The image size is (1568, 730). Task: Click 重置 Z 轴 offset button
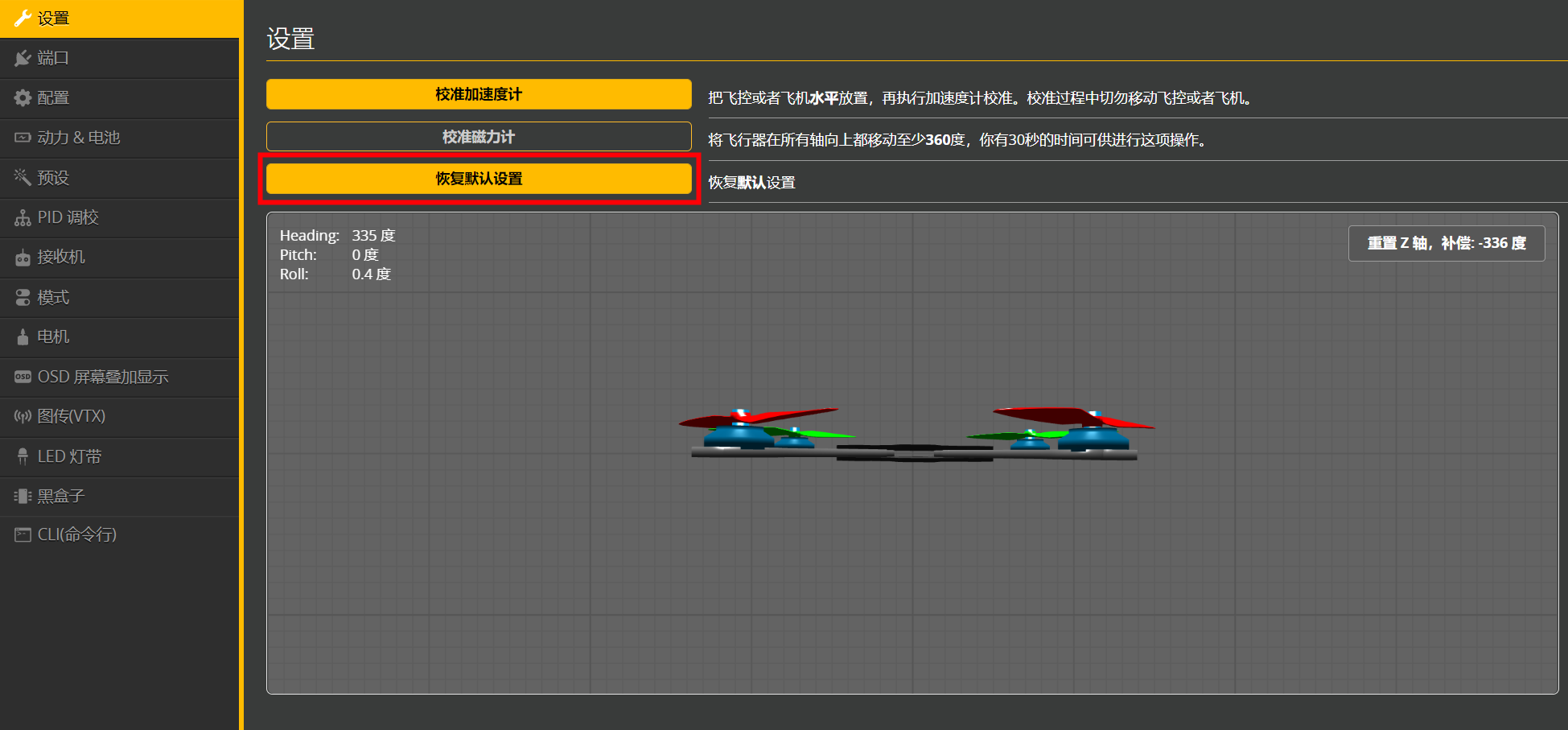point(1446,243)
